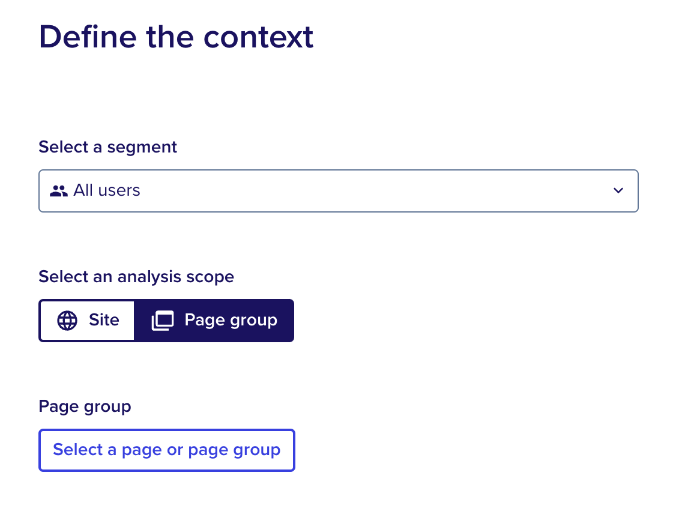Click the word "segment" in the field label
This screenshot has height=514, width=682.
click(142, 148)
